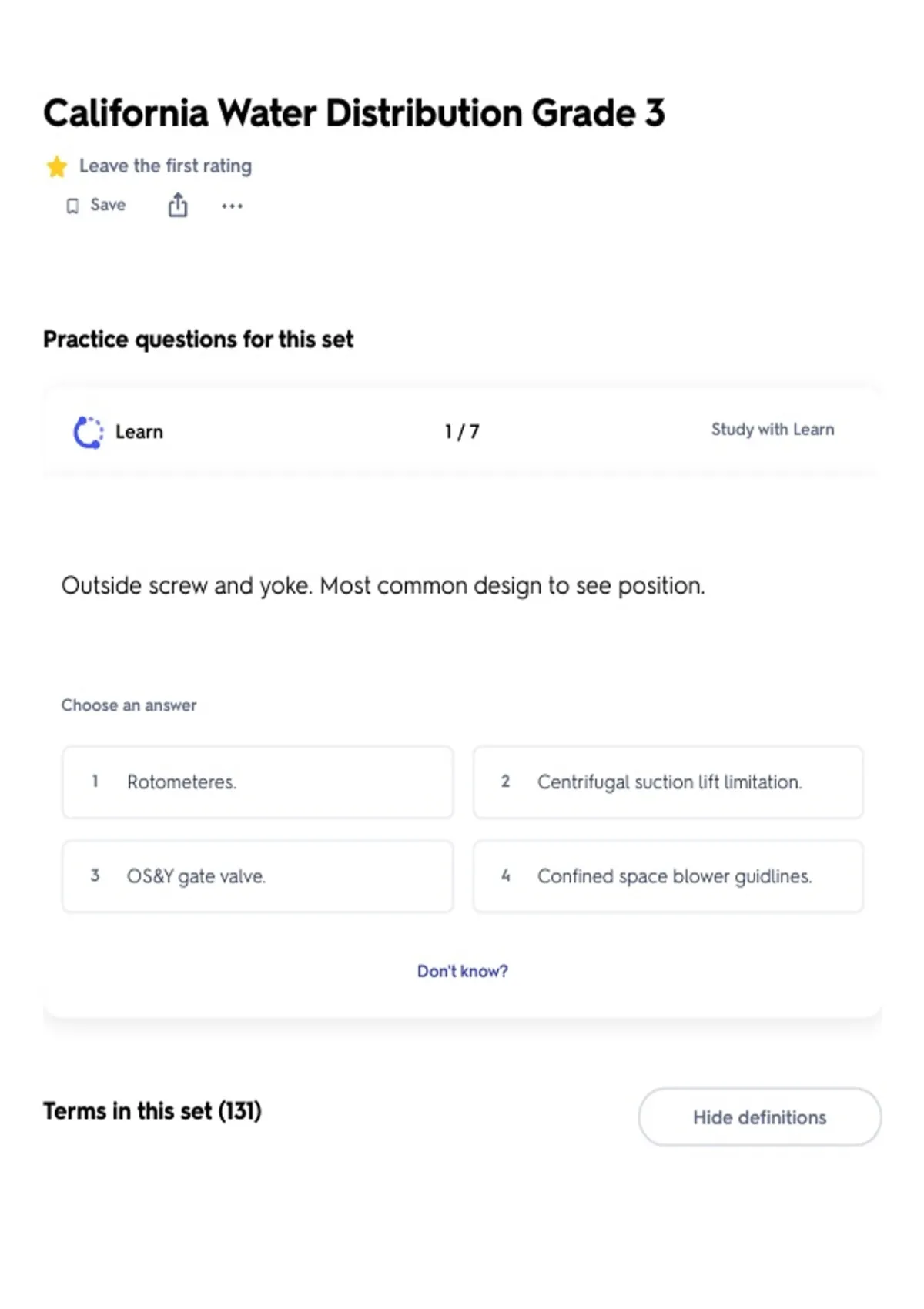Screen dimensions: 924x1309
Task: Choose answer 1 Rotometeres
Action: pyautogui.click(x=258, y=782)
